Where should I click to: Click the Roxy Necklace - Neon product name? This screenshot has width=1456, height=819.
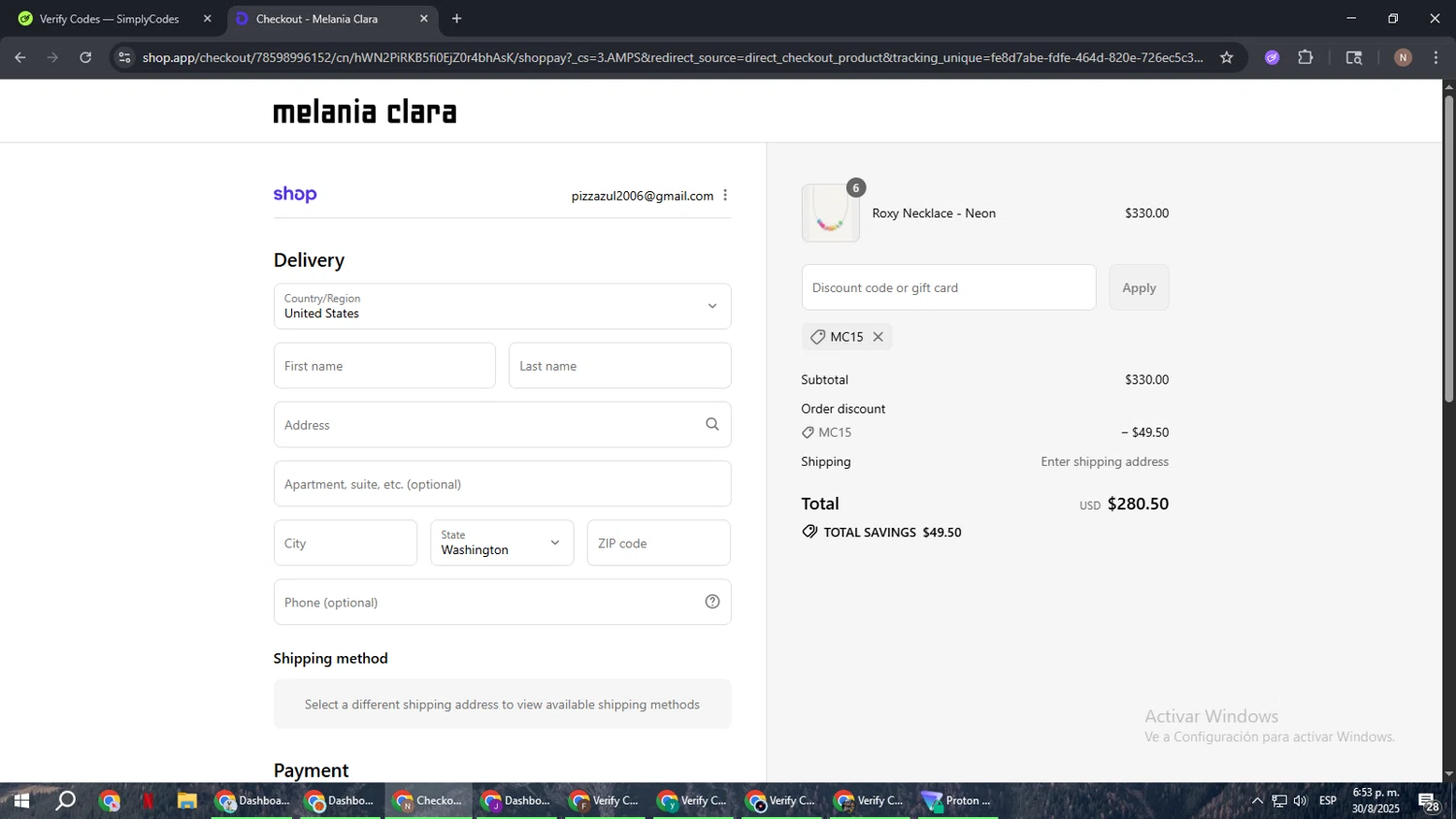934,213
